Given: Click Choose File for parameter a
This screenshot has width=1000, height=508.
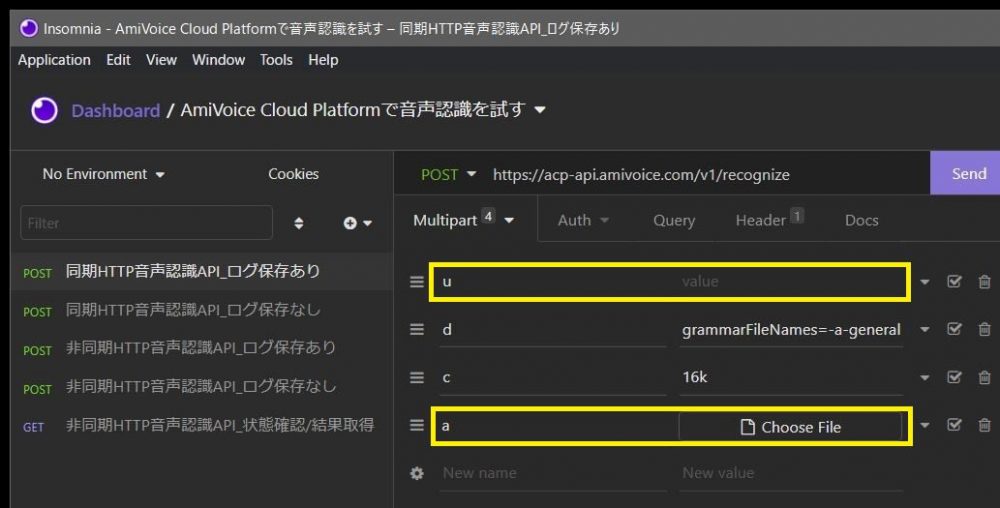Looking at the screenshot, I should click(790, 427).
